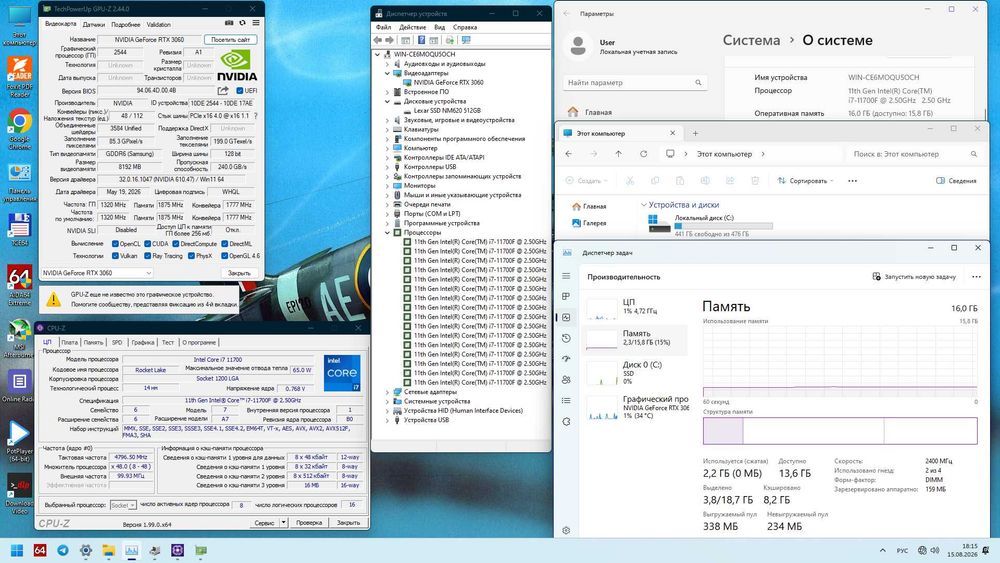Image resolution: width=1000 pixels, height=563 pixels.
Task: Expand Task Manager navigation hamburger menu
Action: [566, 276]
